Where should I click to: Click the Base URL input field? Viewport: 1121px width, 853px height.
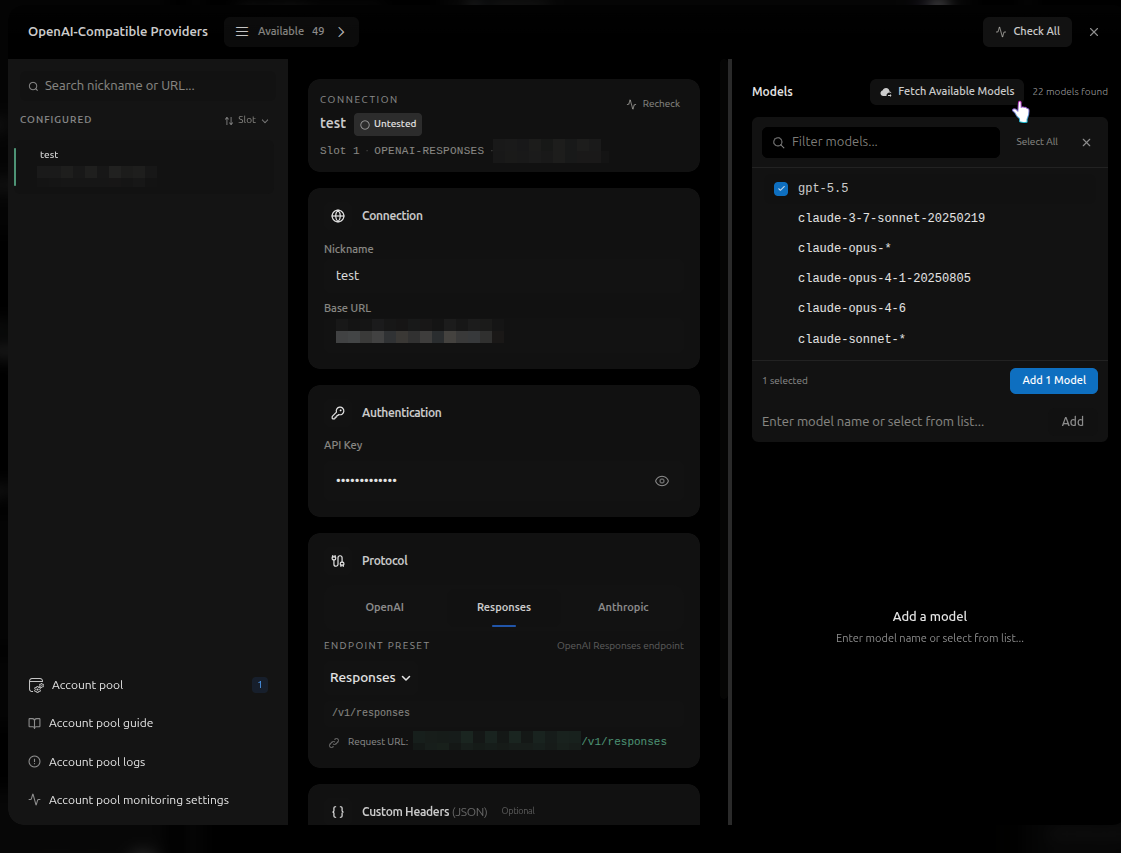coord(503,335)
